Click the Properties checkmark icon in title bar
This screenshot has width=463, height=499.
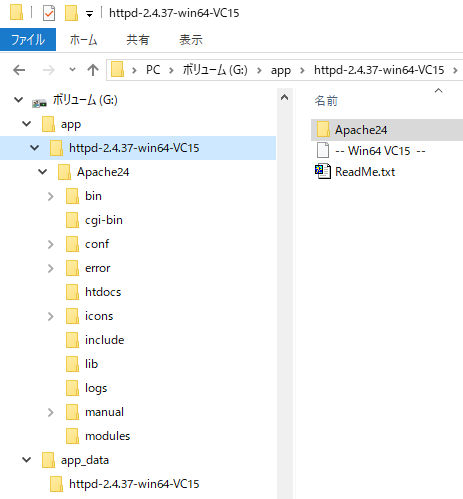49,13
